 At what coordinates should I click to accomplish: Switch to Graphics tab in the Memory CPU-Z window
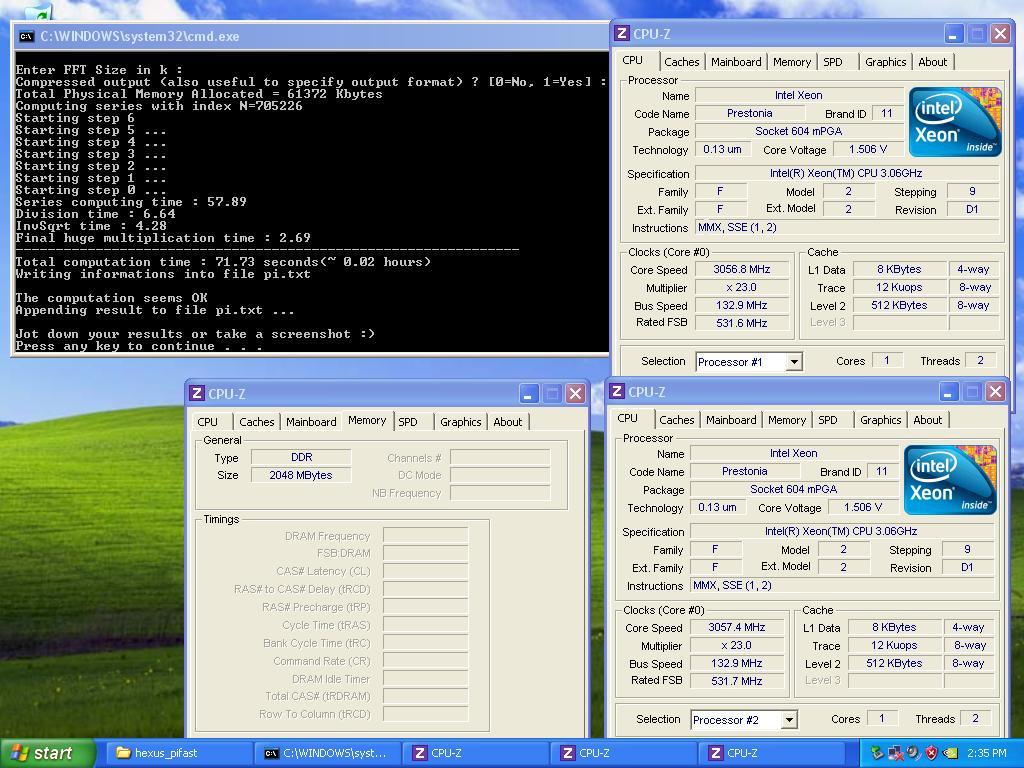pyautogui.click(x=460, y=422)
